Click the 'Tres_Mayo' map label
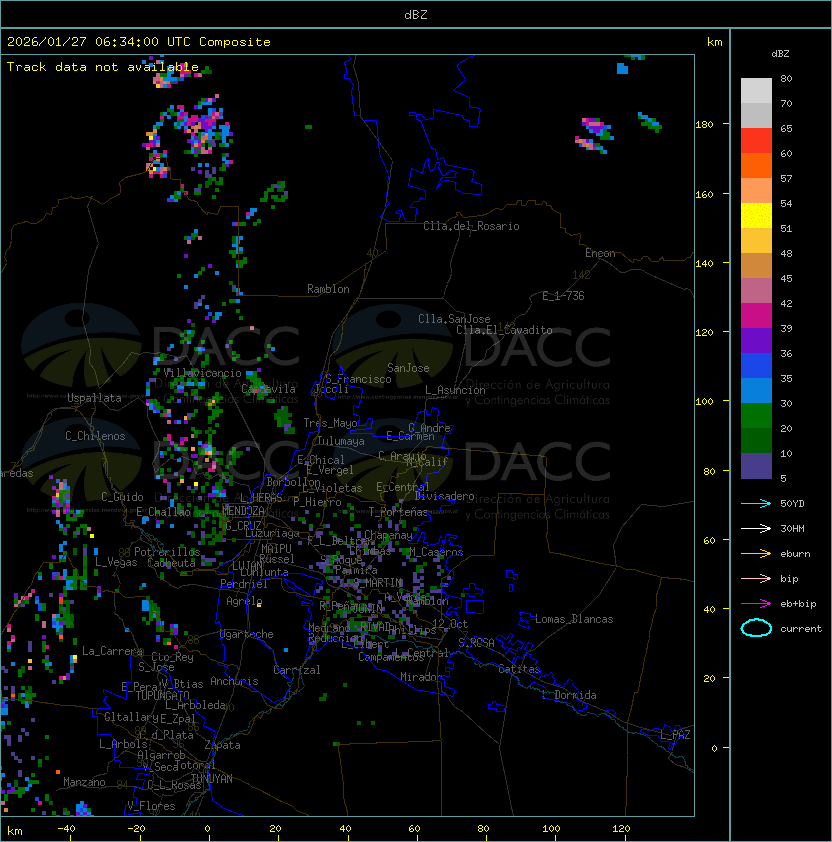 click(x=330, y=423)
